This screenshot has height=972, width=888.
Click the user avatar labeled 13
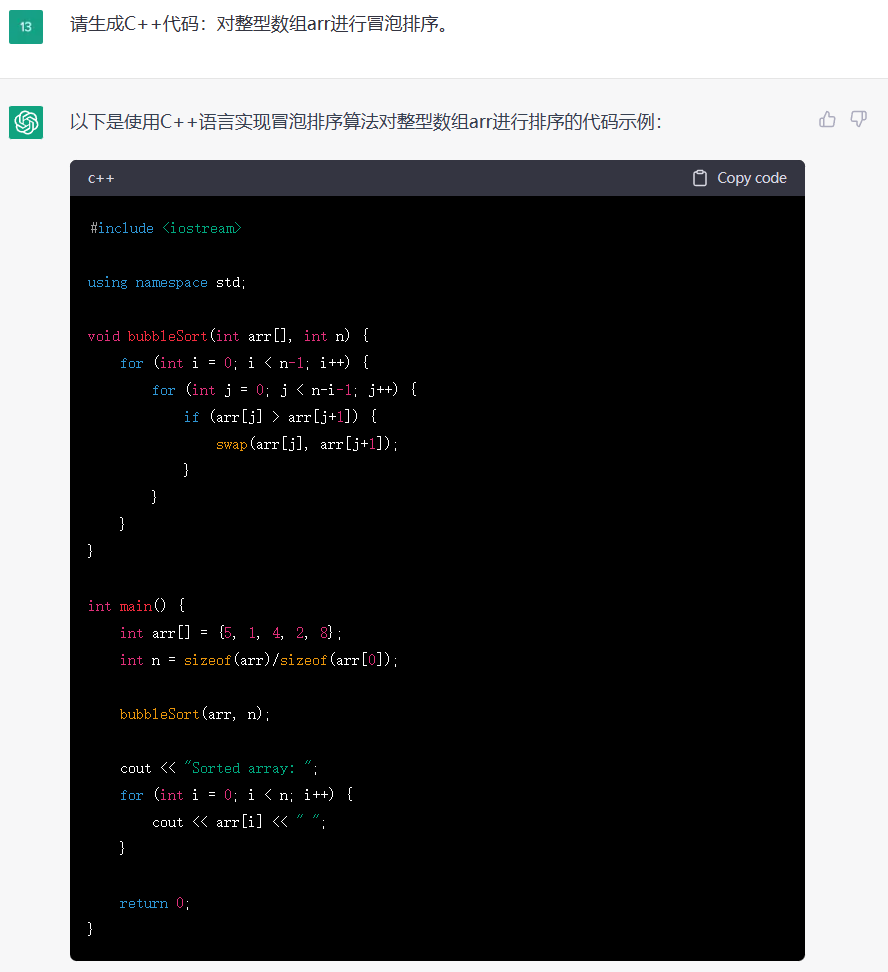pyautogui.click(x=26, y=27)
